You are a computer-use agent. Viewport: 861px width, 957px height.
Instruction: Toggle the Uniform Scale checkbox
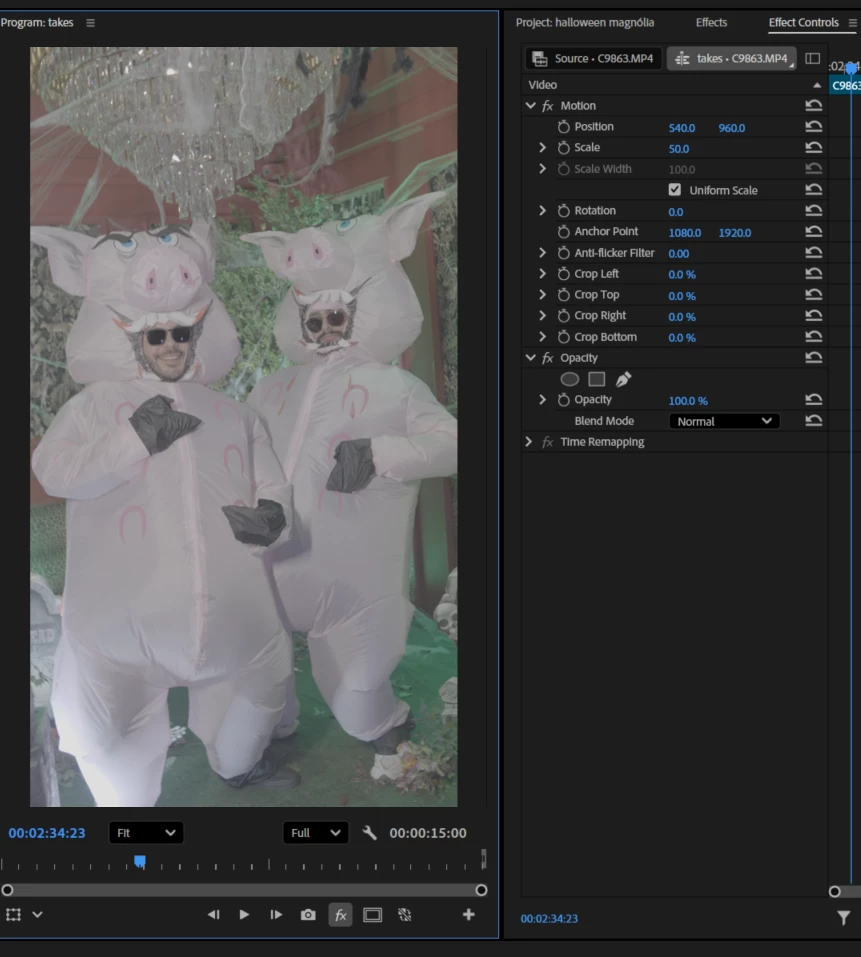(x=674, y=190)
